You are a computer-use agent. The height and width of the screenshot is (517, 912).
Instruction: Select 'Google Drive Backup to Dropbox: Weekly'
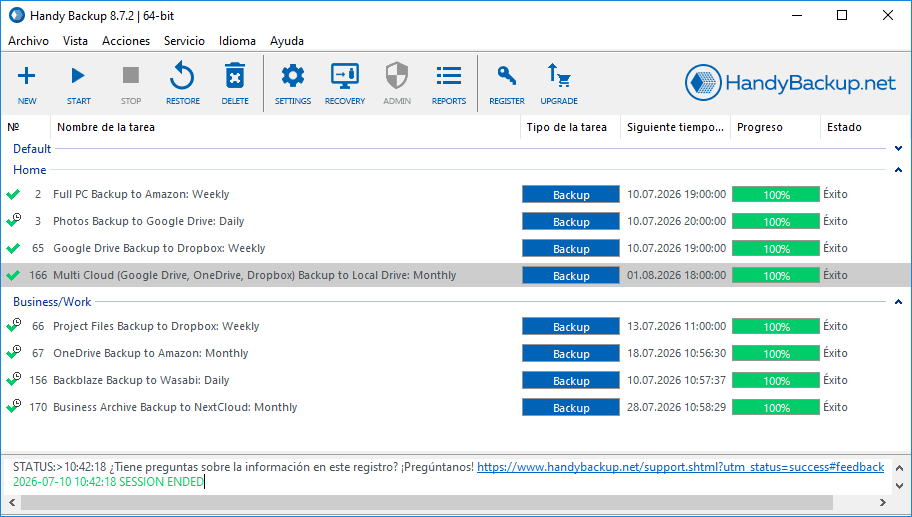click(x=159, y=248)
